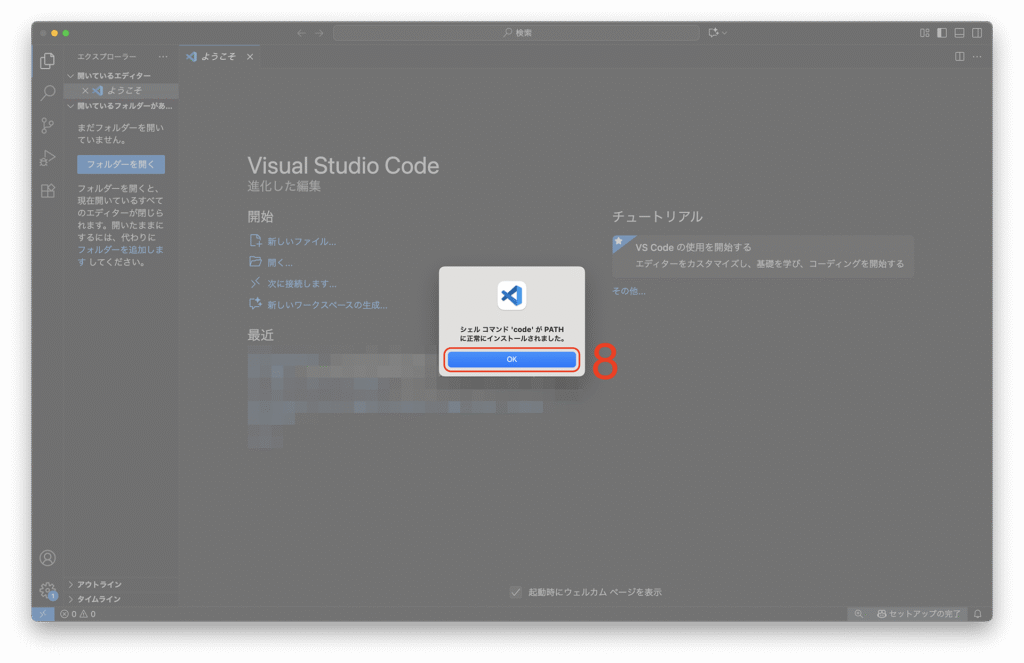
Task: Click the Accounts icon in activity bar
Action: [47, 558]
